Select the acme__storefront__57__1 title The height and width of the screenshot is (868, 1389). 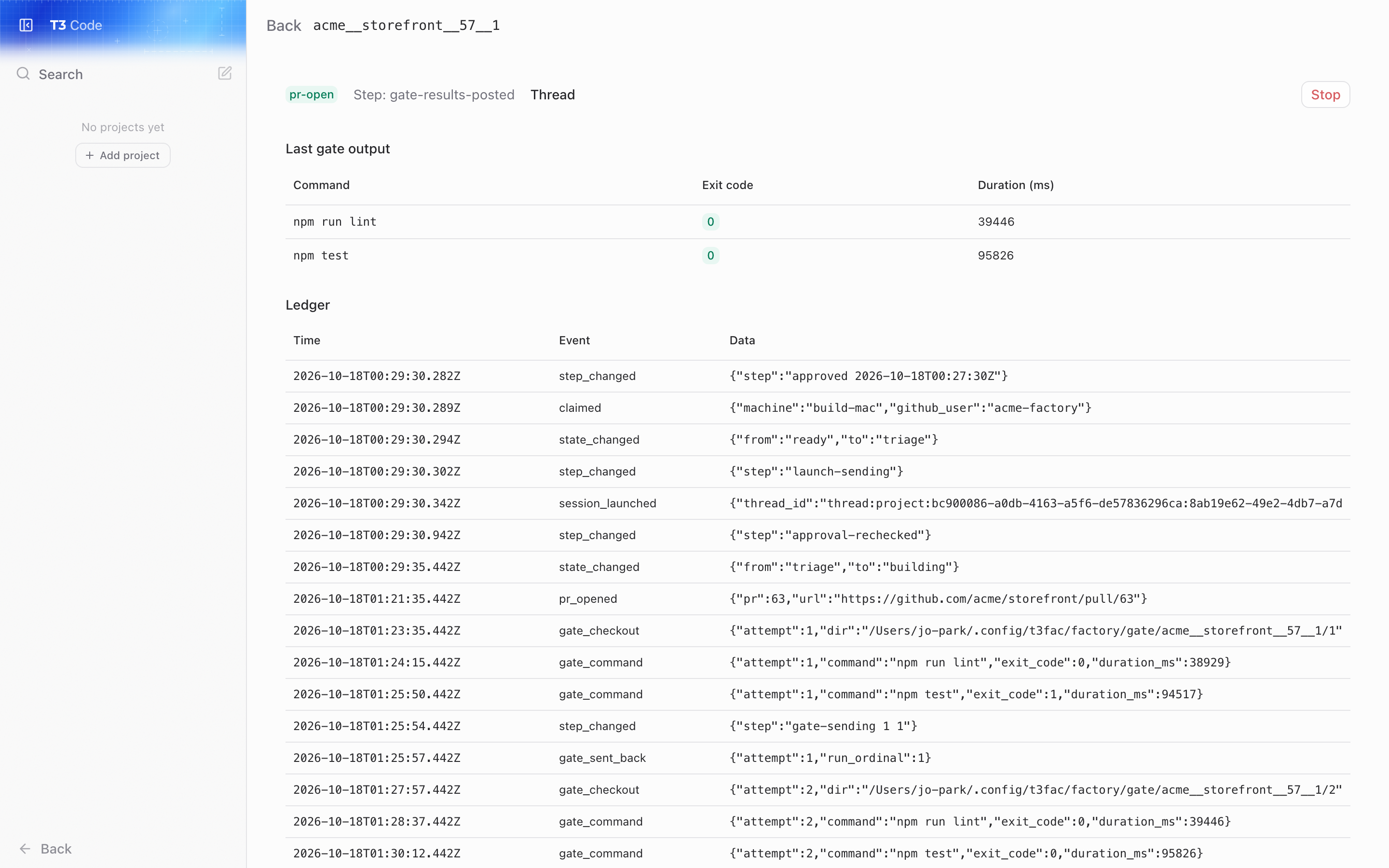(406, 25)
